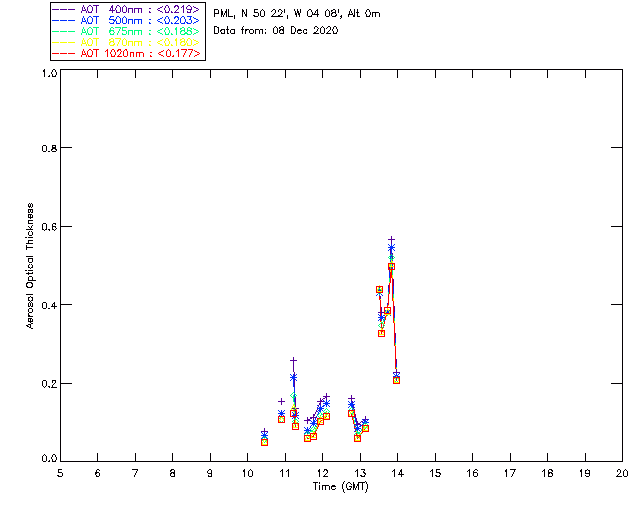The height and width of the screenshot is (512, 640).
Task: Click the AOT 675nm legend entry
Action: pos(126,31)
